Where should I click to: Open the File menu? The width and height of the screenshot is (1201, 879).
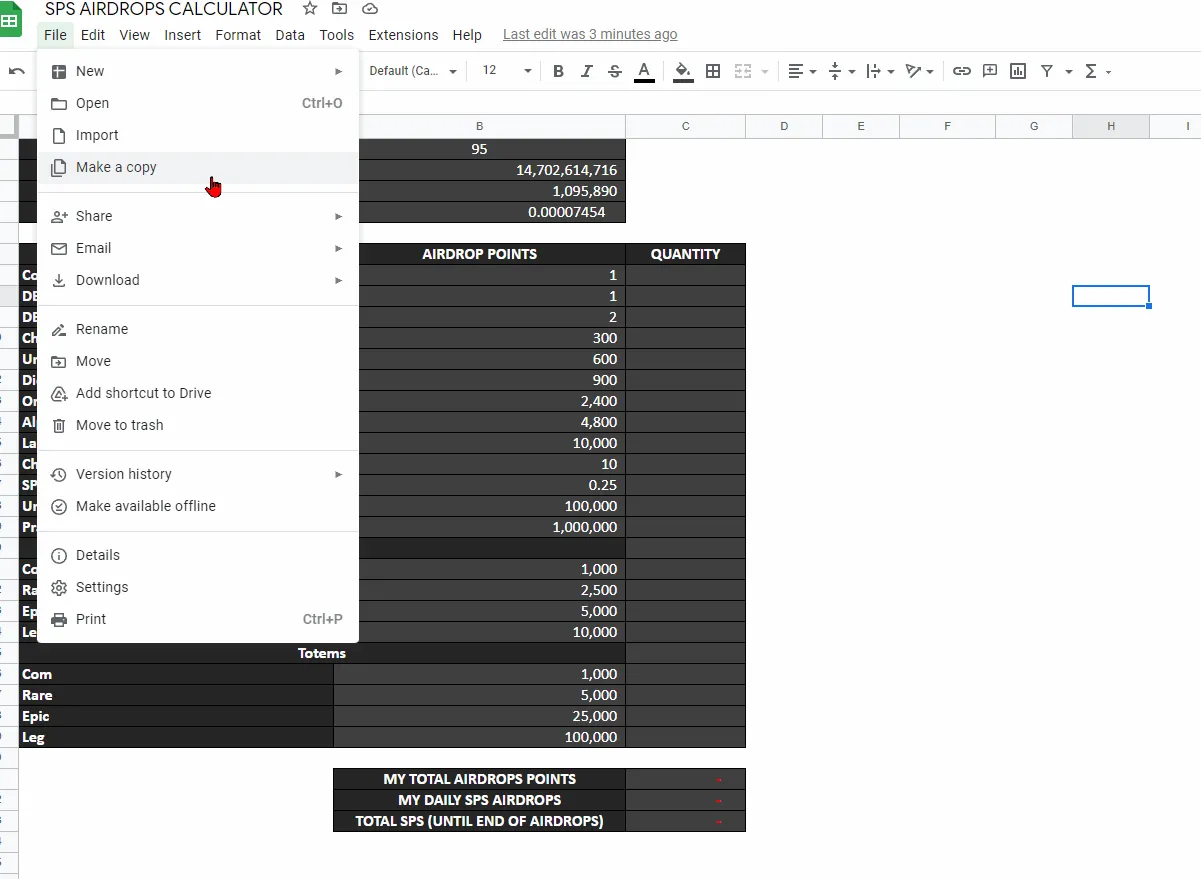55,35
